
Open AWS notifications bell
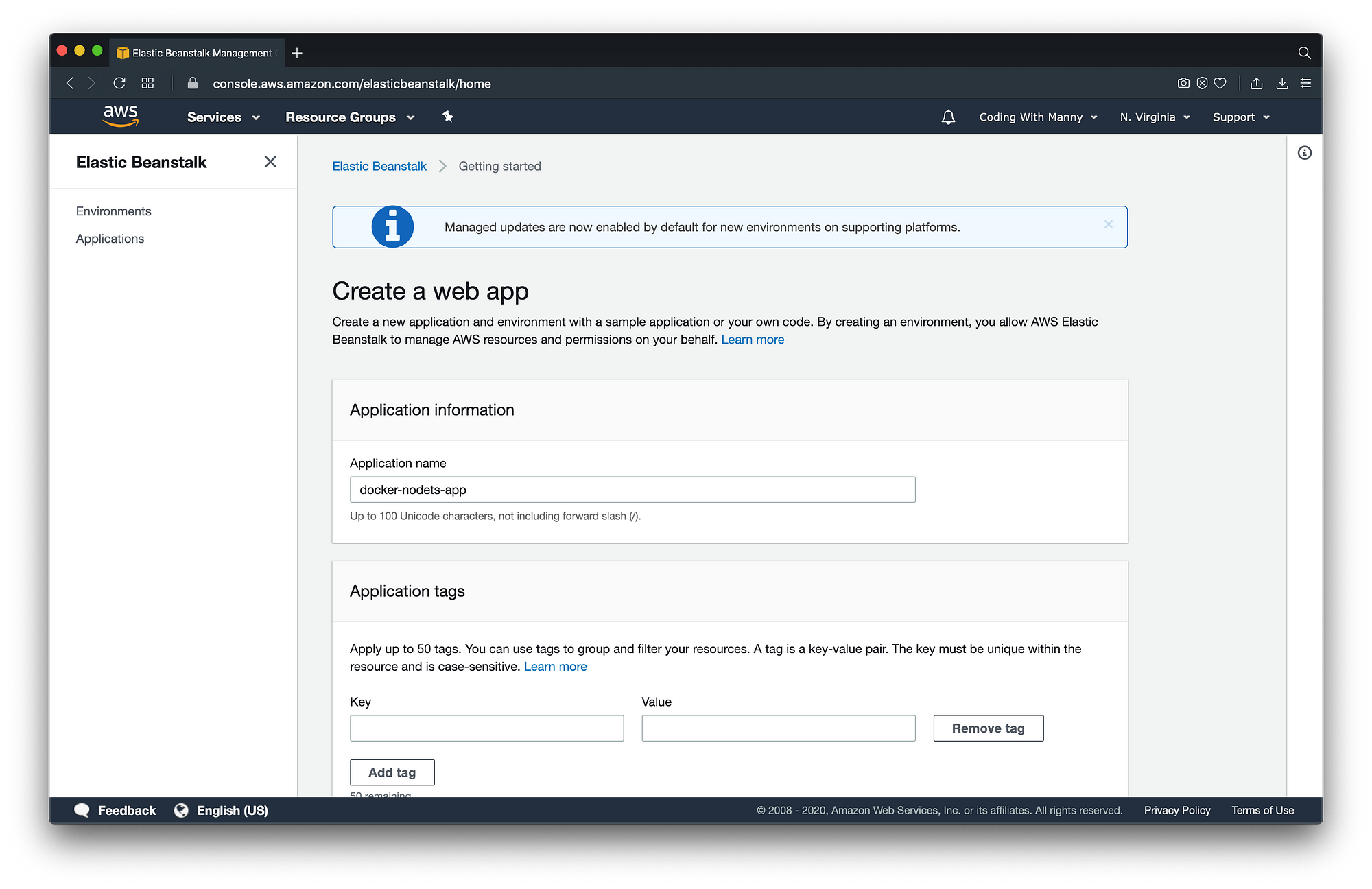[948, 117]
